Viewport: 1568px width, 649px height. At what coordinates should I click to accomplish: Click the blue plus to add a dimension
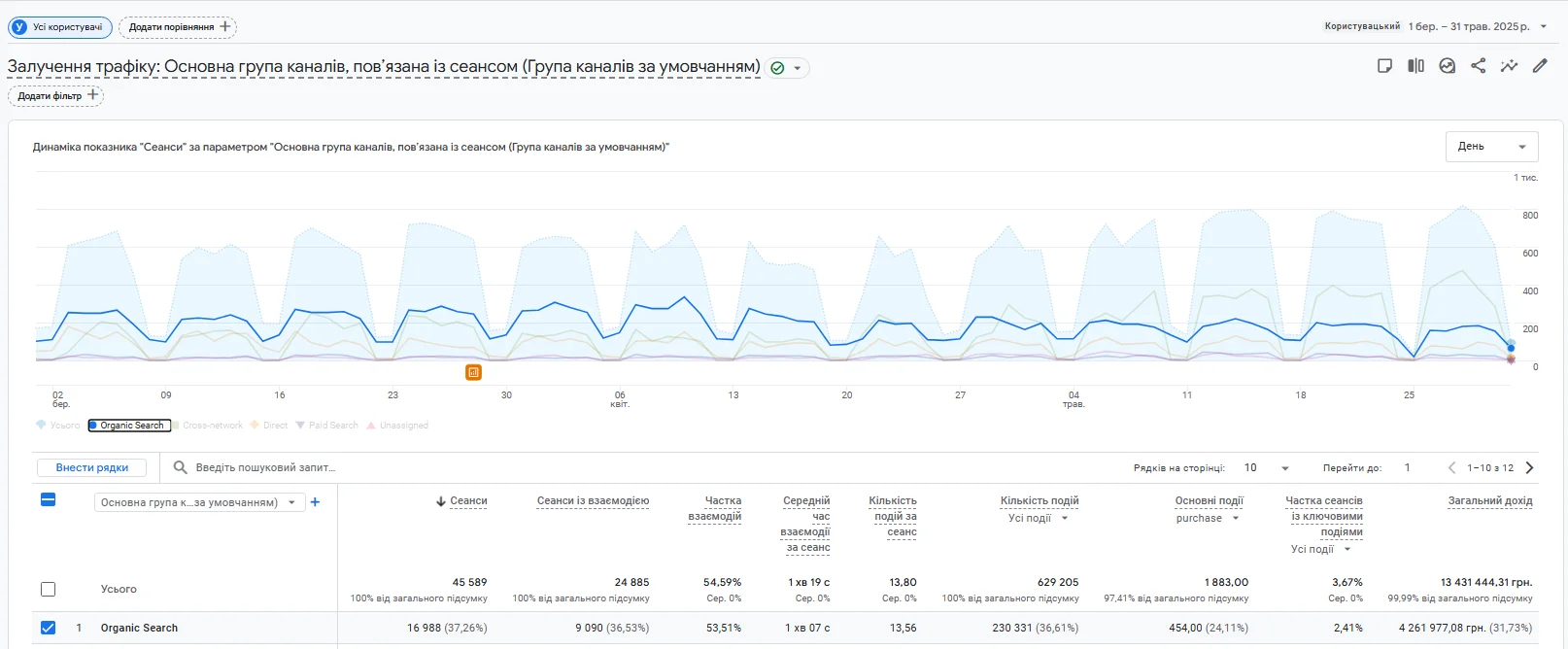click(x=315, y=502)
